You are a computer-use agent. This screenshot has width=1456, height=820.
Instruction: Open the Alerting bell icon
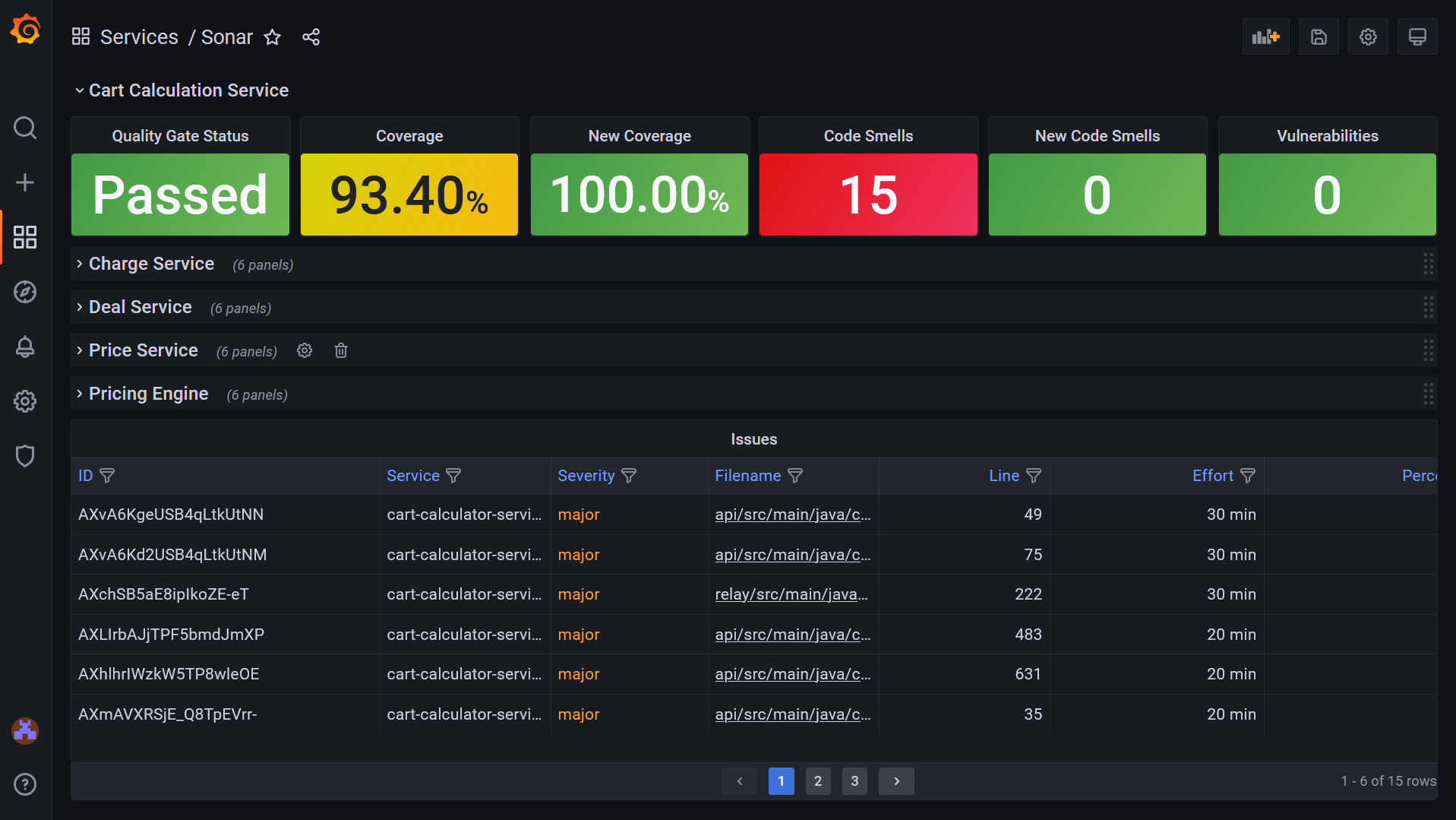click(25, 347)
